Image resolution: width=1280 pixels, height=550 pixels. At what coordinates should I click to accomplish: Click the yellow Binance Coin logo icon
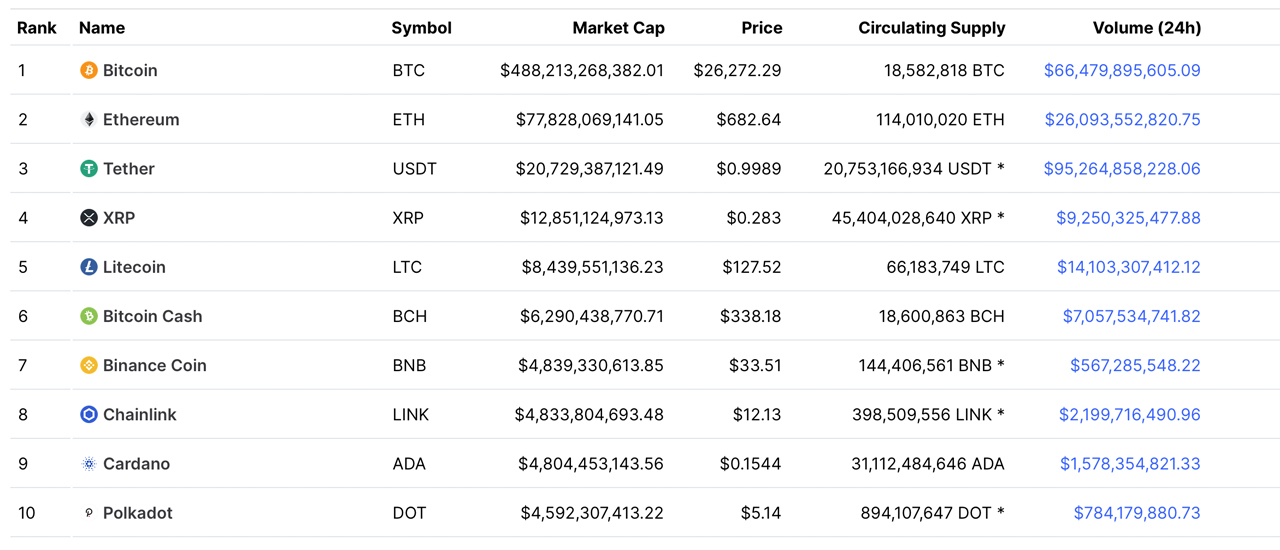tap(89, 365)
